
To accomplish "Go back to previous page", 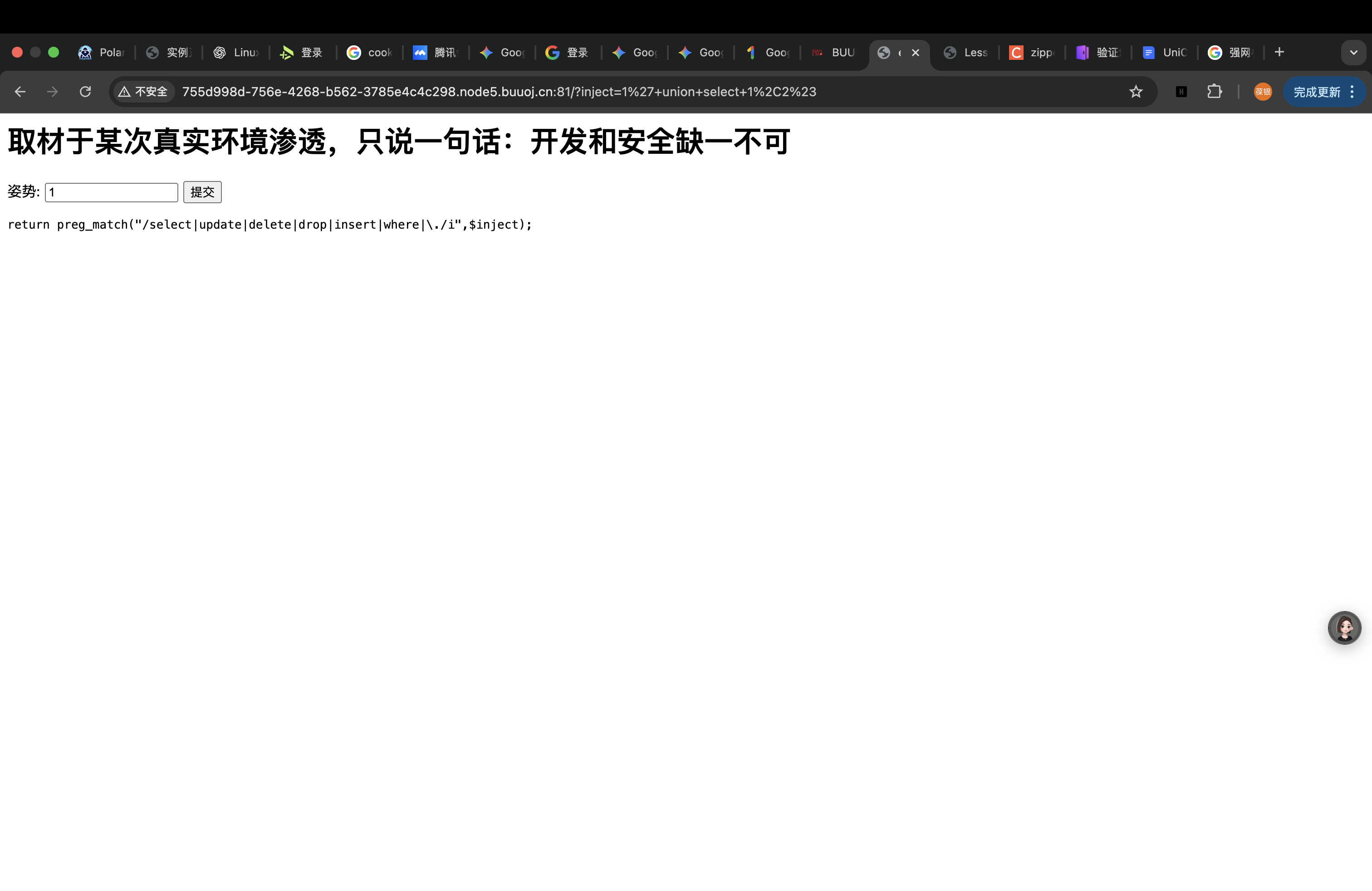I will 20,92.
